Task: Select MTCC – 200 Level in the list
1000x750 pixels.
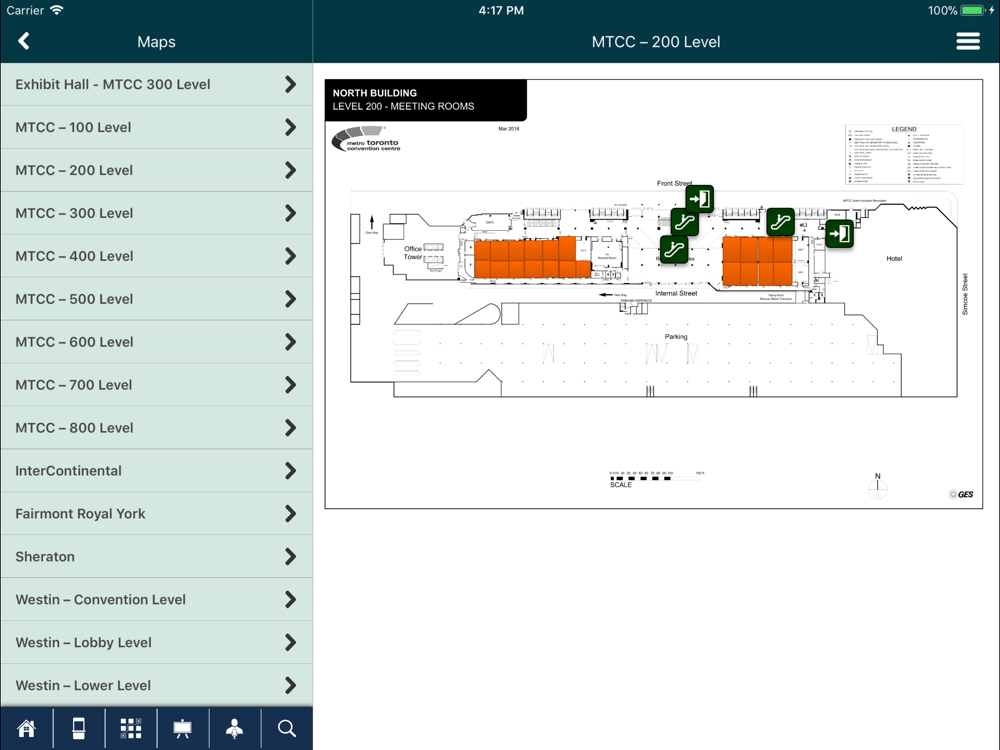Action: pos(156,170)
